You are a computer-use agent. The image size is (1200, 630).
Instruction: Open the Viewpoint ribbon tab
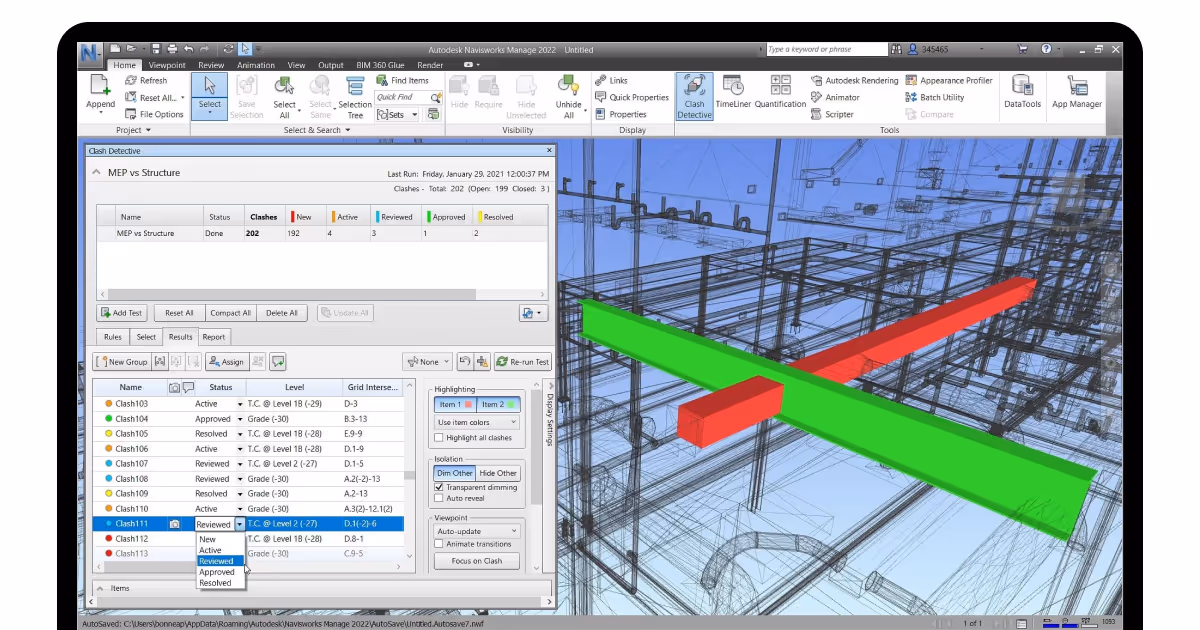[x=165, y=65]
